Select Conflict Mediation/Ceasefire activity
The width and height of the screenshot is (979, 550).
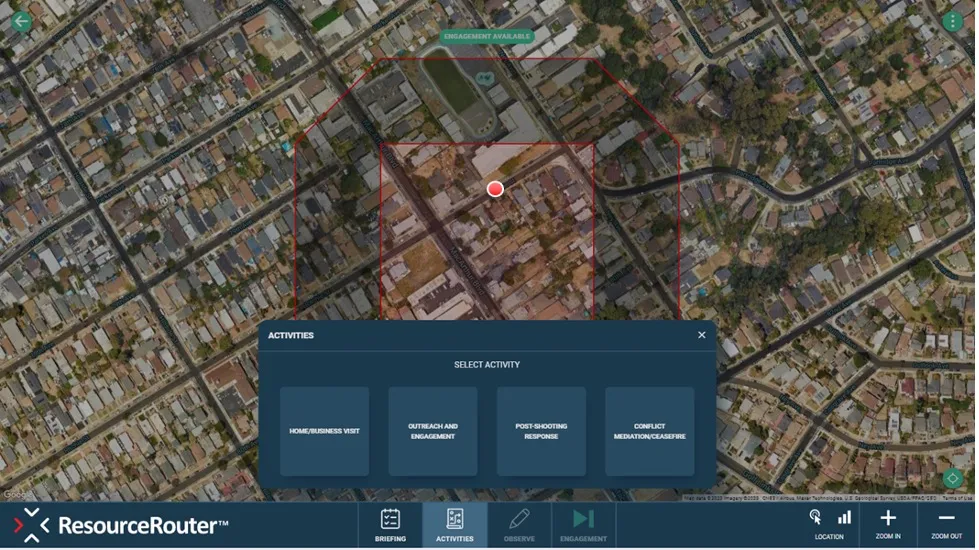click(649, 431)
